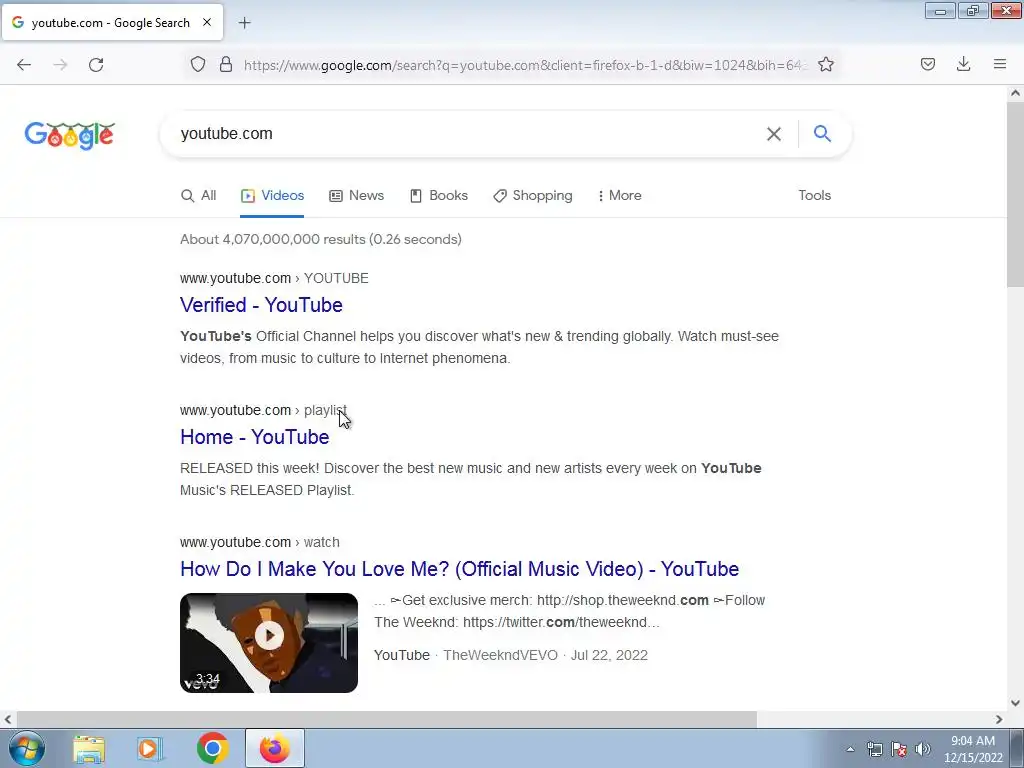
Task: Select the Videos search tab
Action: (x=272, y=195)
